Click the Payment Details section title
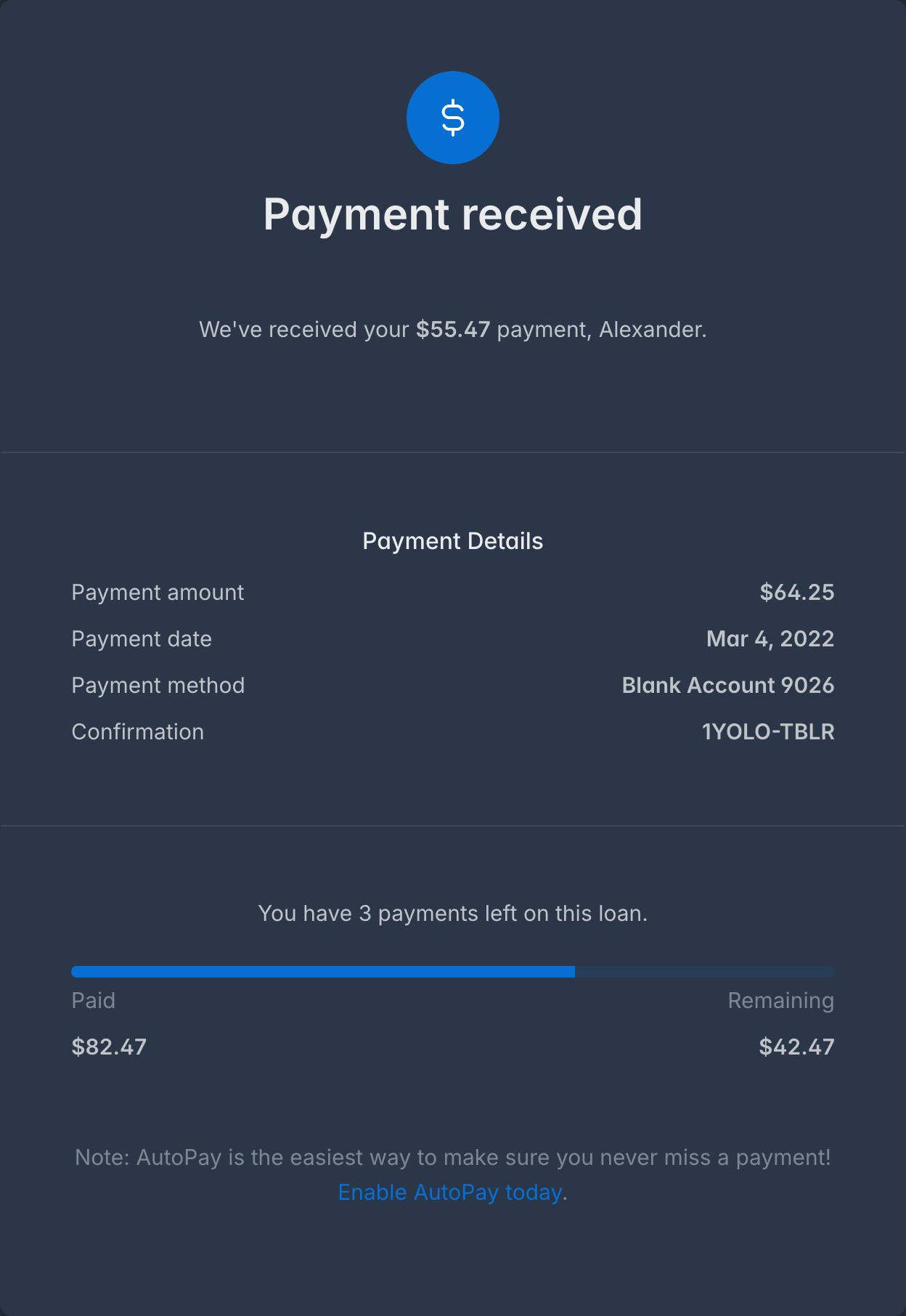Image resolution: width=906 pixels, height=1316 pixels. coord(453,541)
